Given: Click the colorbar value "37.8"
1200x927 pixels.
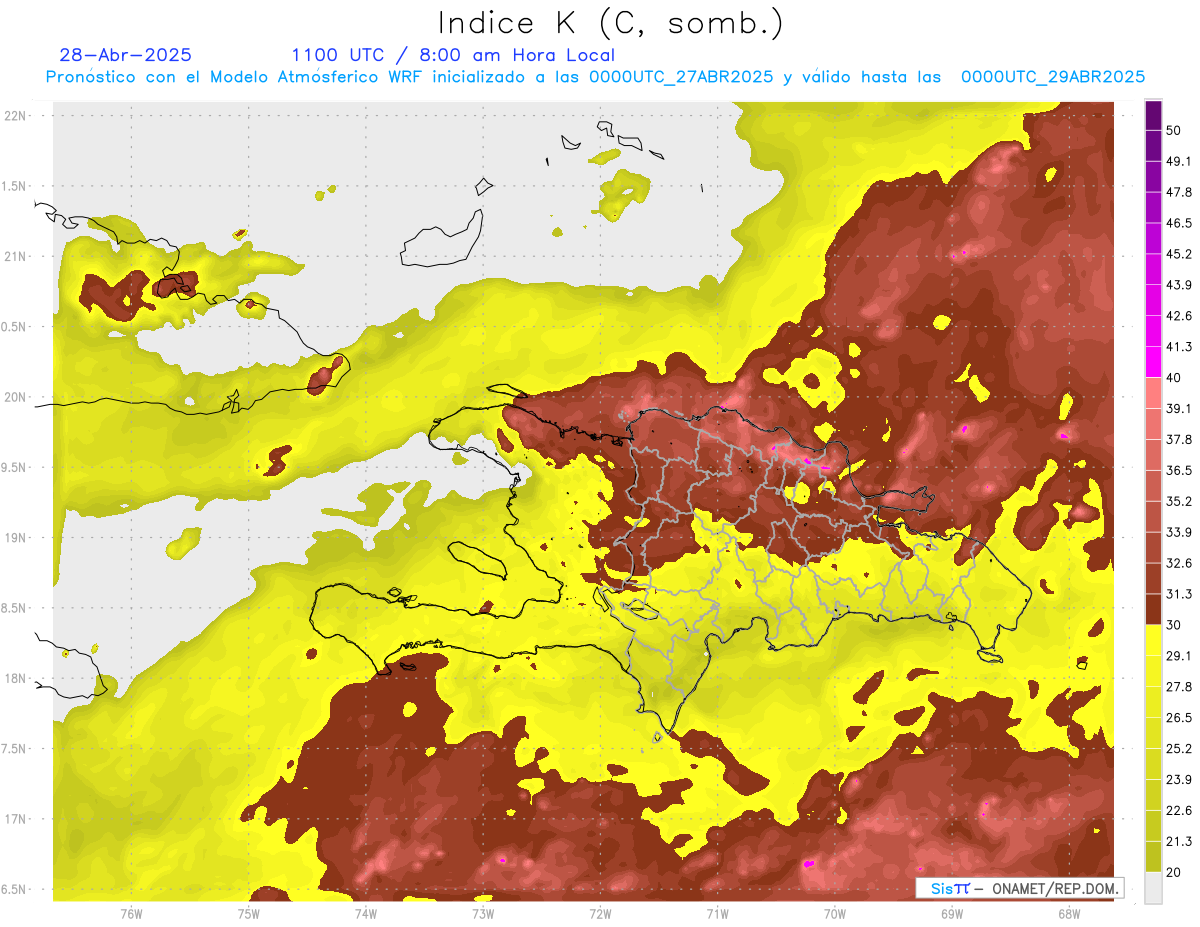Looking at the screenshot, I should 1179,440.
